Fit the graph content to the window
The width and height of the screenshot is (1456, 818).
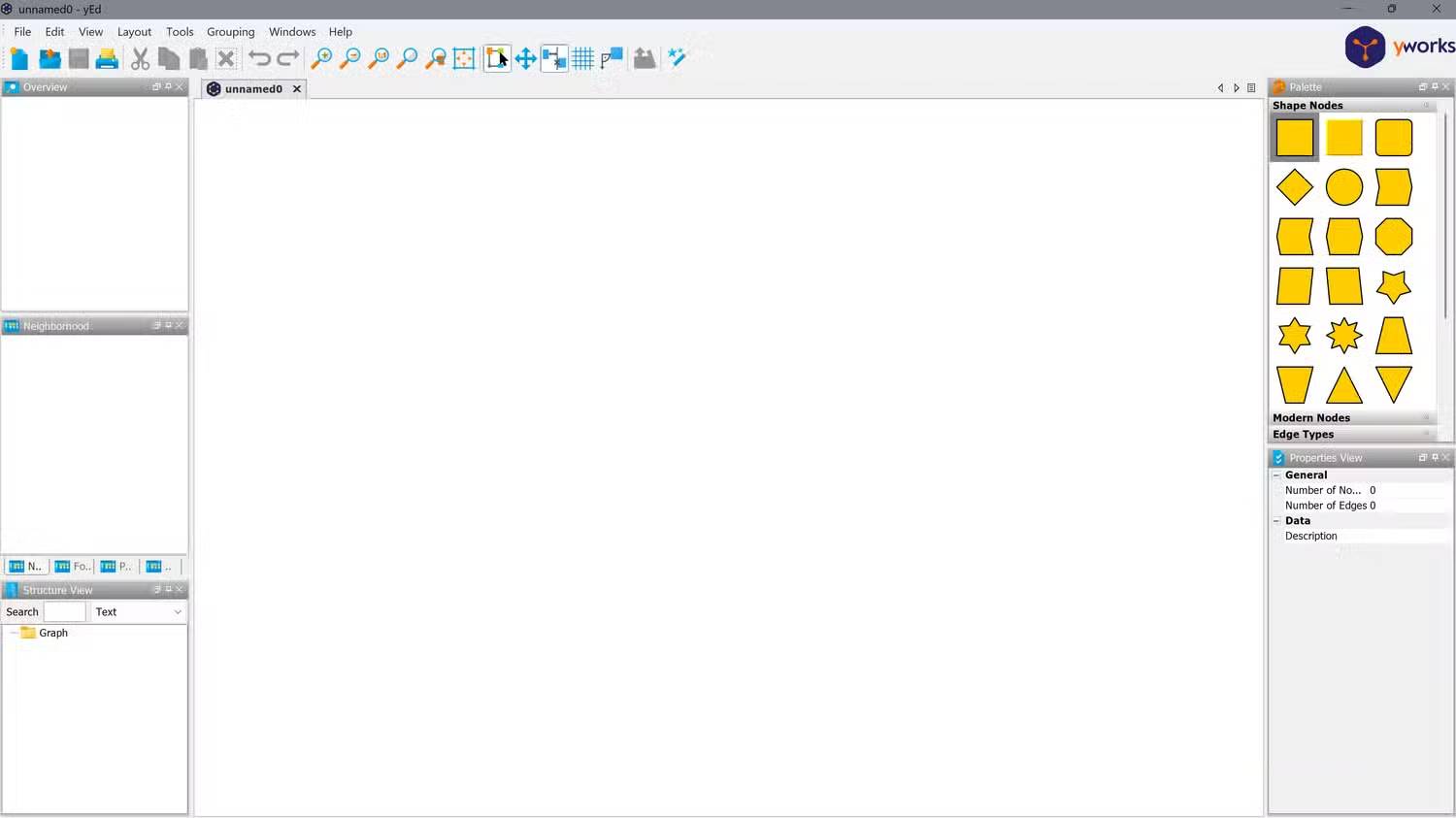tap(464, 59)
